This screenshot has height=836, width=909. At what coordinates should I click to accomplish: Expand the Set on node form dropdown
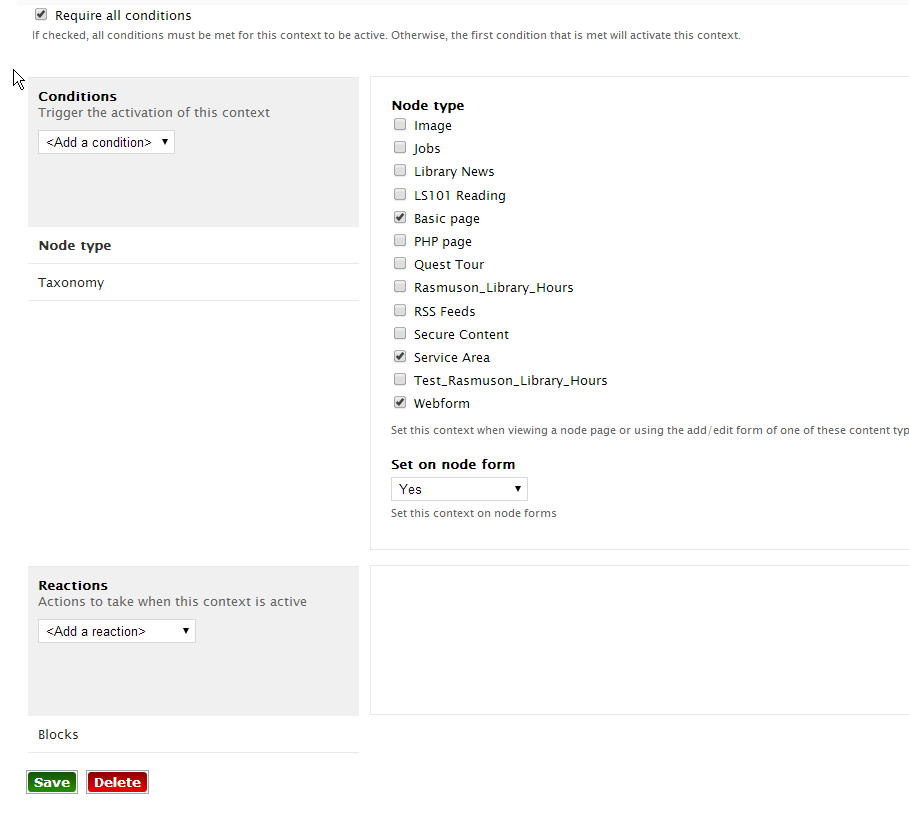pos(459,489)
